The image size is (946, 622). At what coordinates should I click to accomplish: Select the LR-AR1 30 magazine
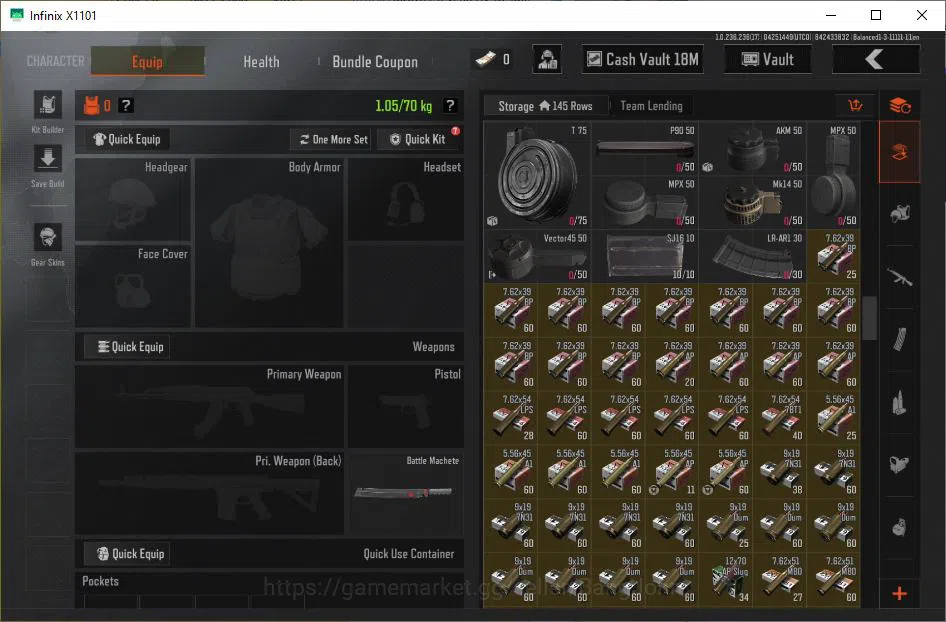point(752,256)
